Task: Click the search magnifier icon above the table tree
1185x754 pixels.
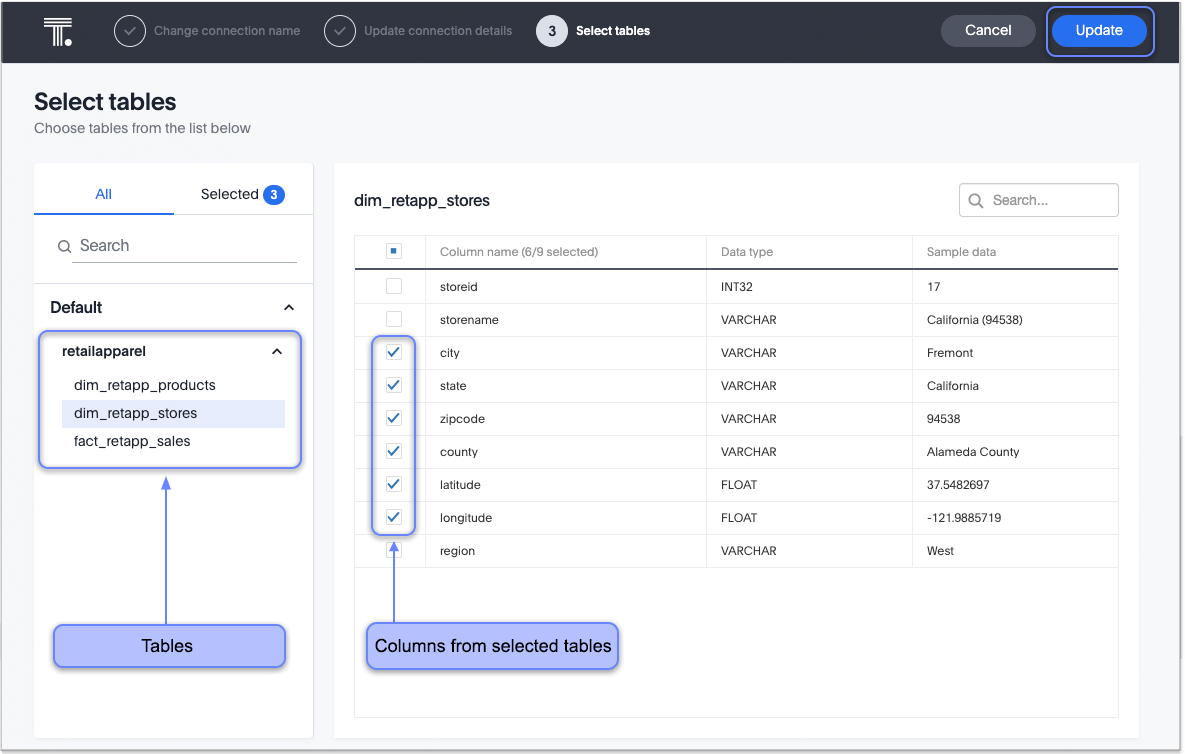Action: 64,246
